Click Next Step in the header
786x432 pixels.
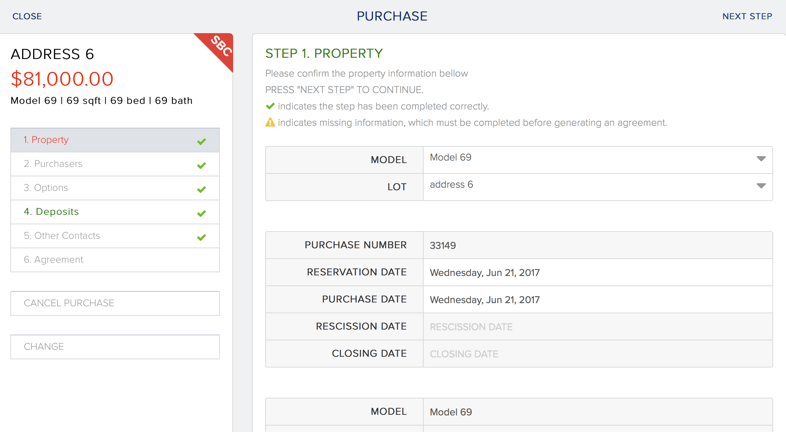point(747,16)
